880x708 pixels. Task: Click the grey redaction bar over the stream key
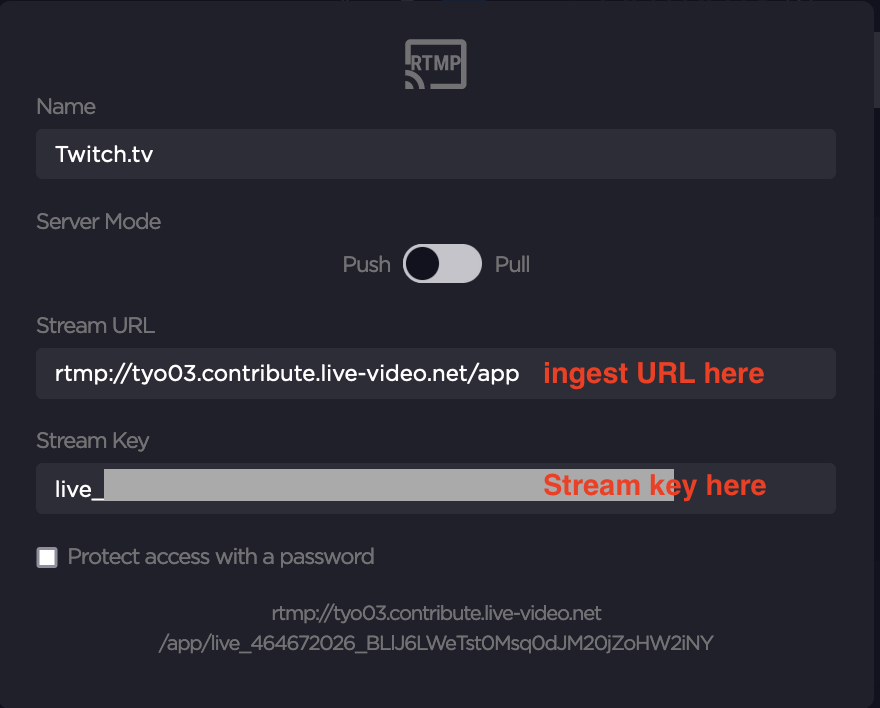[320, 485]
